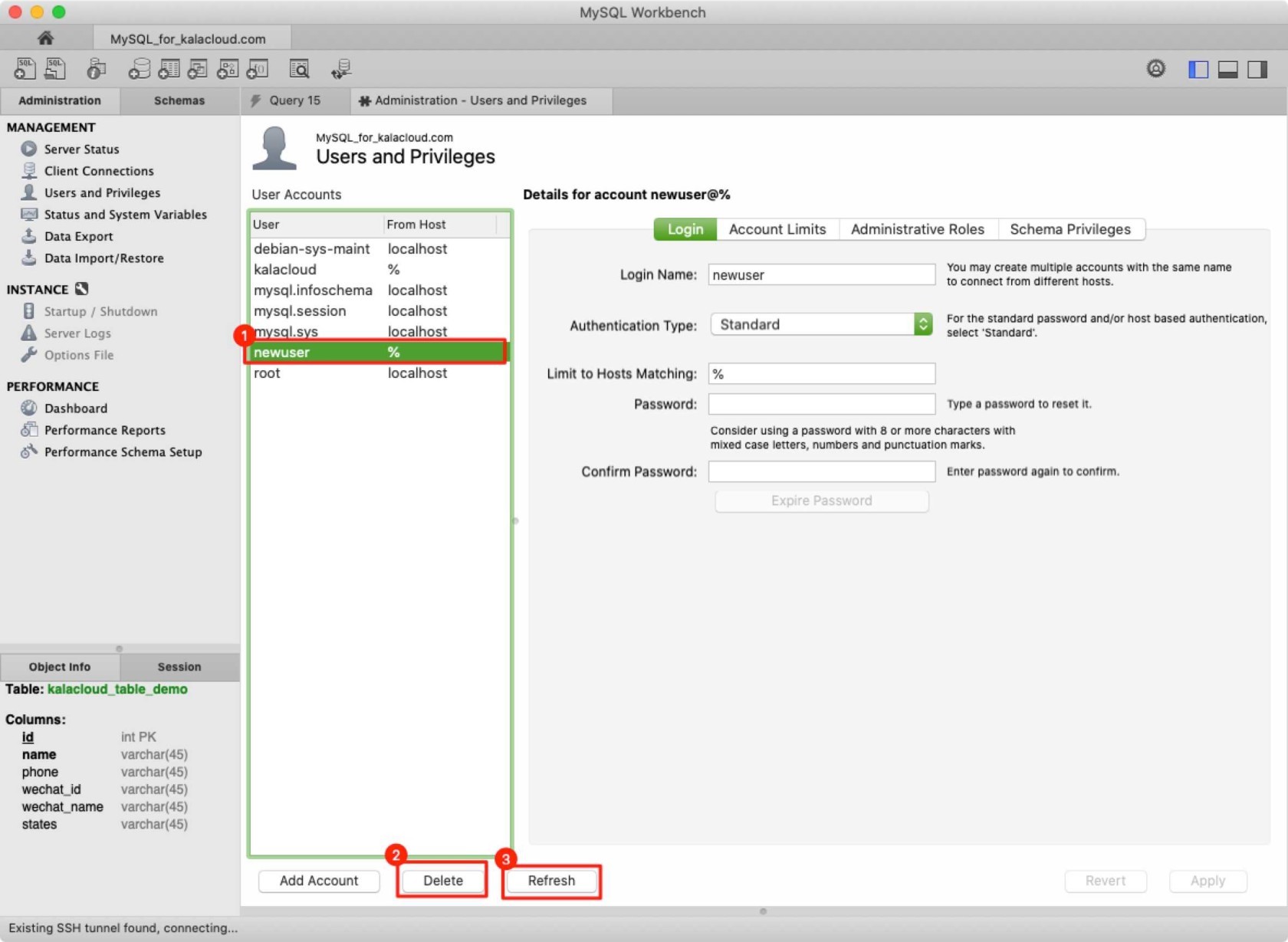This screenshot has width=1288, height=942.
Task: Create new function toolbar icon
Action: (x=258, y=69)
